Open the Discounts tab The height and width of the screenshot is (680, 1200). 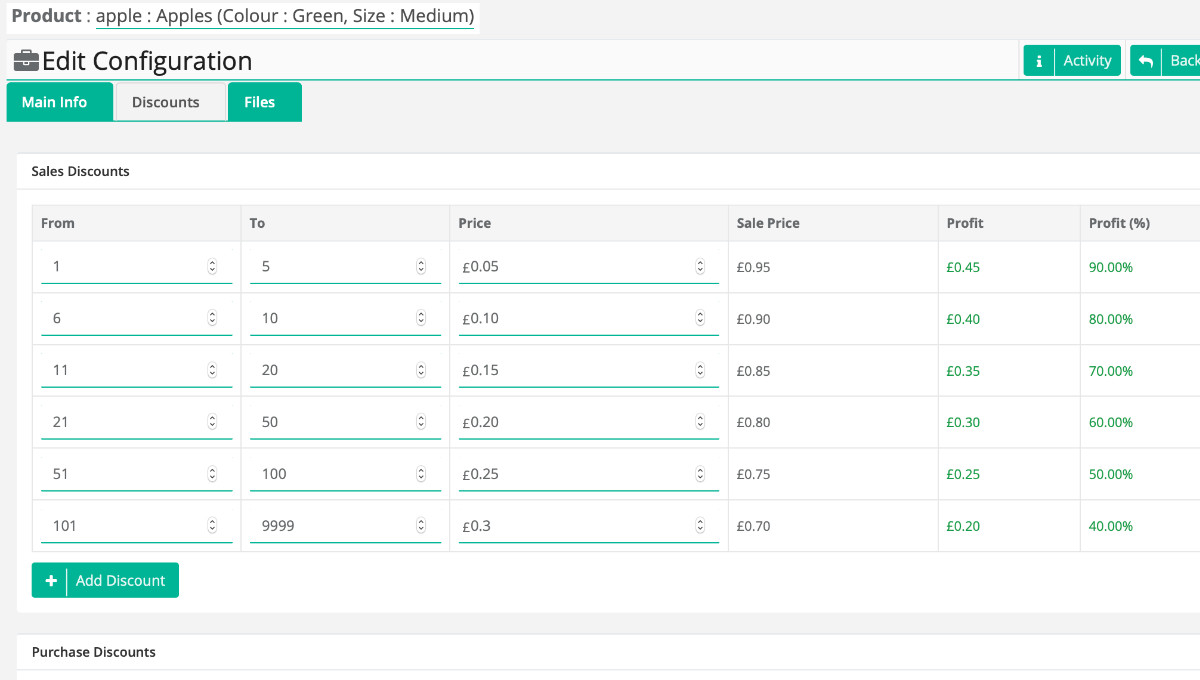pos(166,102)
